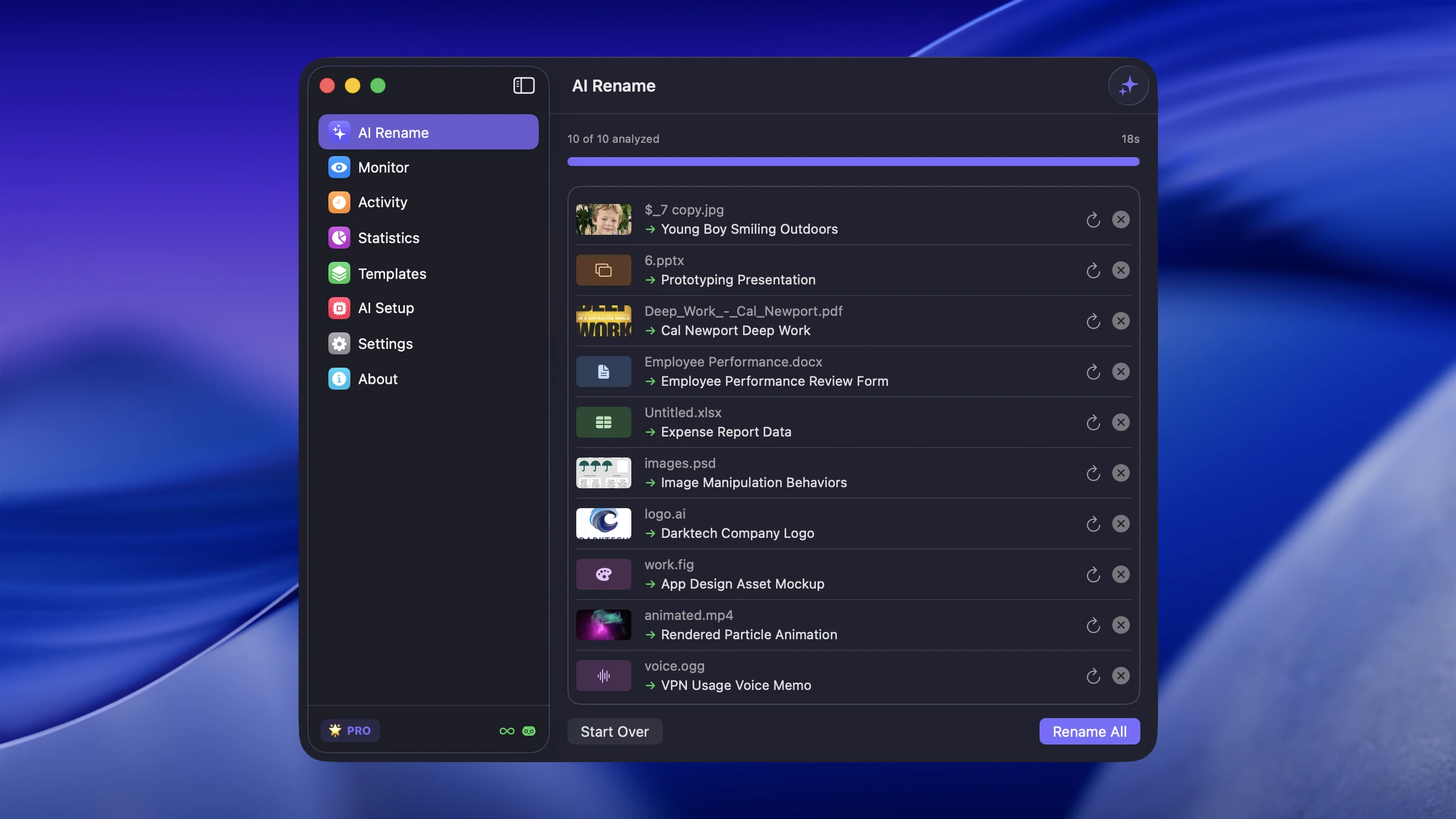
Task: Remove Employee Performance.docx from the list
Action: tap(1120, 371)
